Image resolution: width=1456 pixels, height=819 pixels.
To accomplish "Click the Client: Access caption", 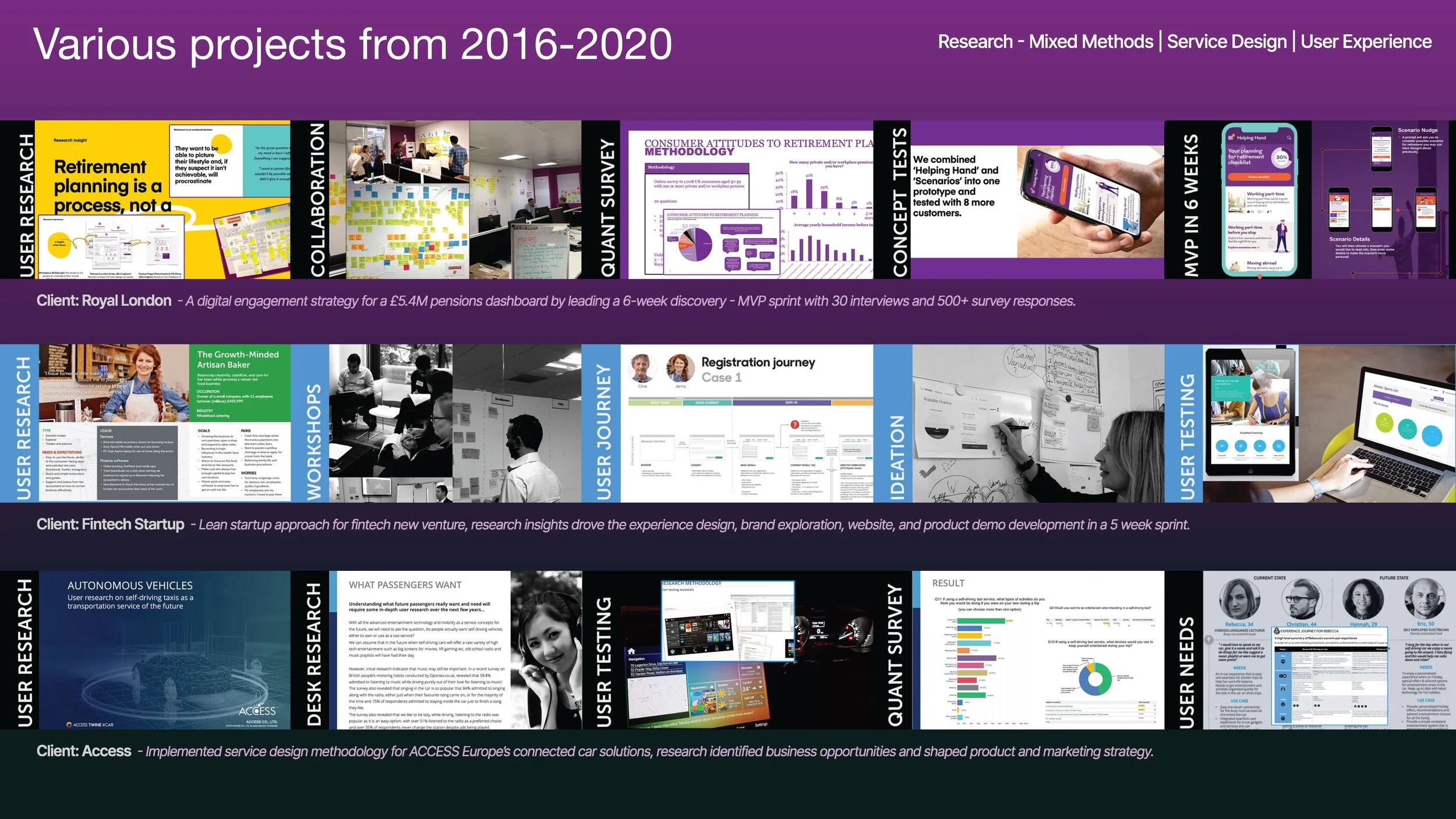I will (x=84, y=751).
